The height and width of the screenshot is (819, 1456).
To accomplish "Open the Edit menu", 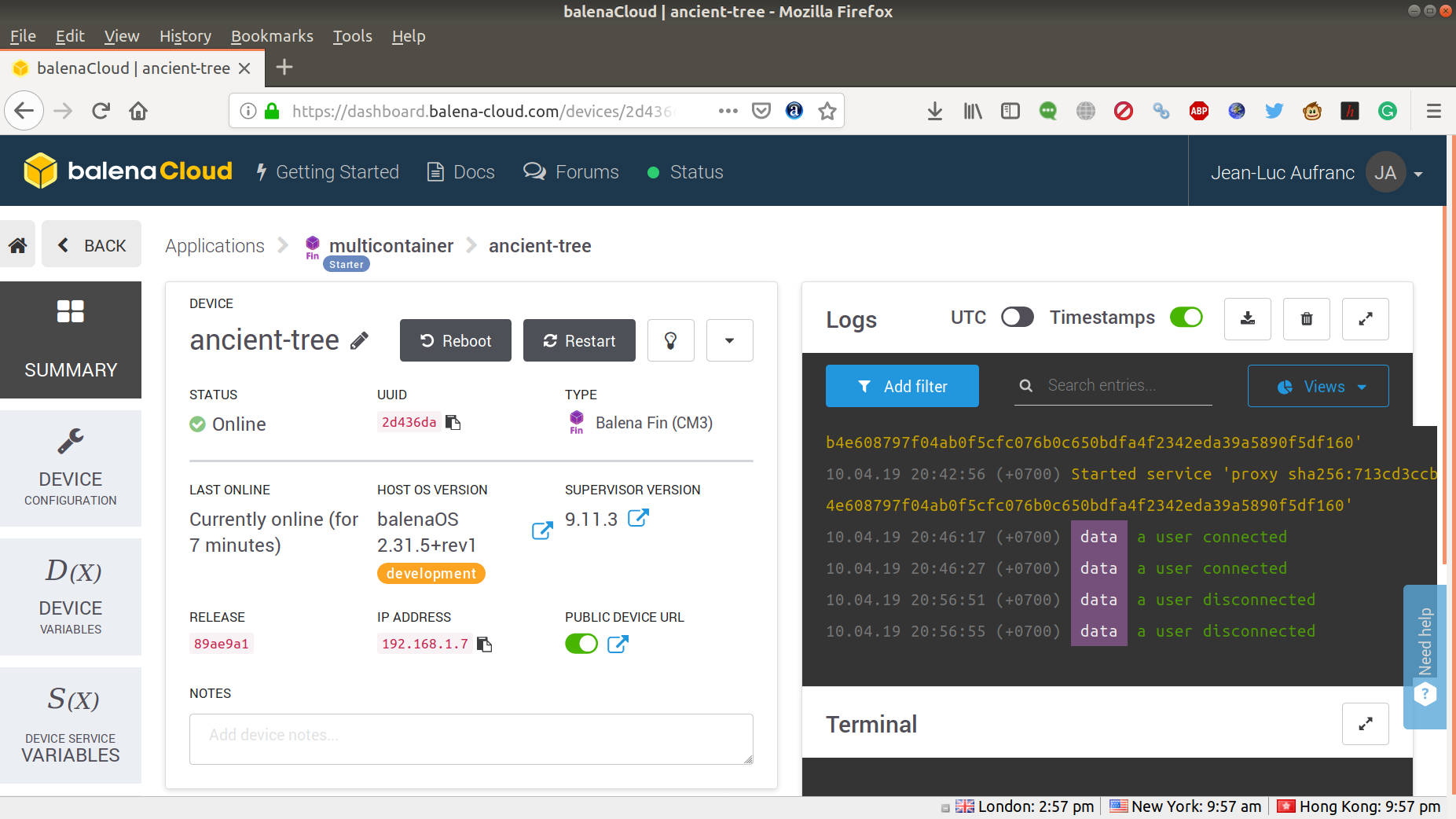I will [x=70, y=36].
